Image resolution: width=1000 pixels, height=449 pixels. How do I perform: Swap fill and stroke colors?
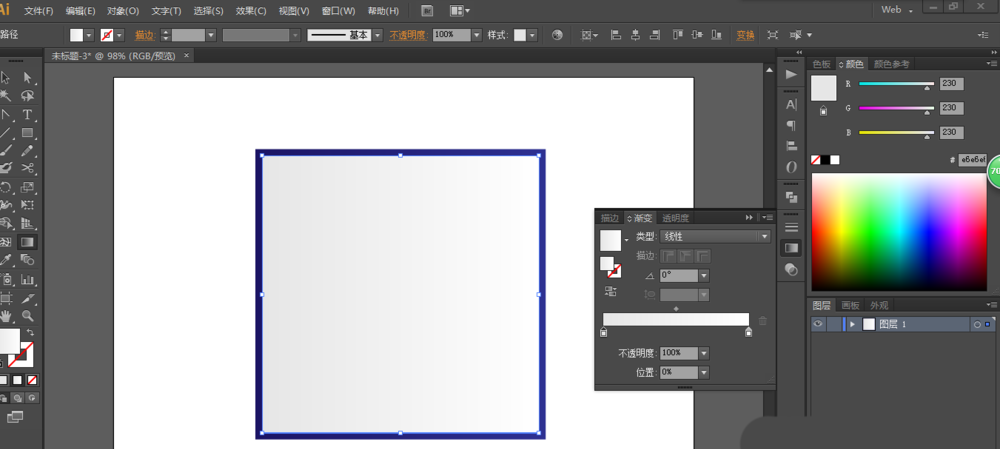[x=30, y=333]
